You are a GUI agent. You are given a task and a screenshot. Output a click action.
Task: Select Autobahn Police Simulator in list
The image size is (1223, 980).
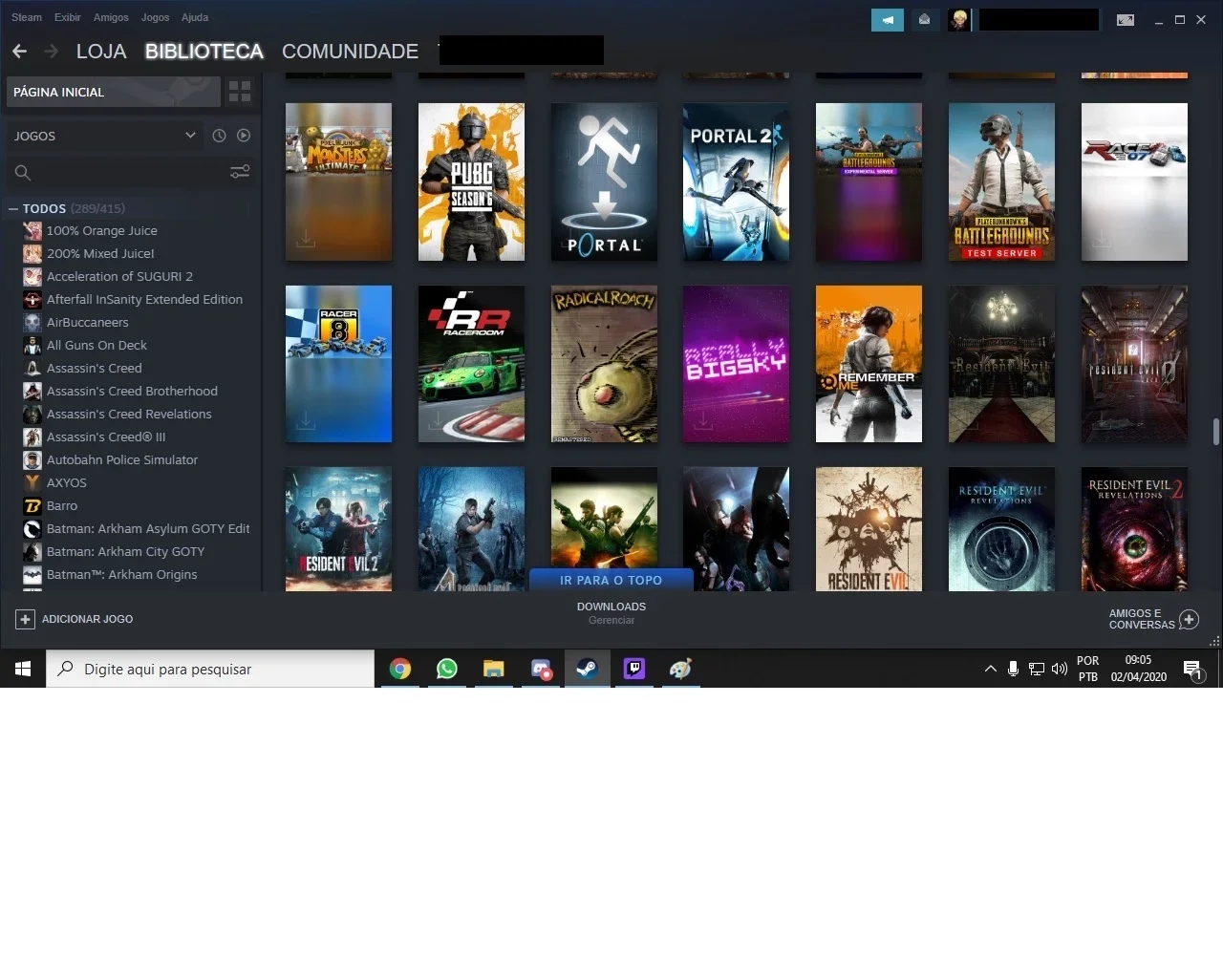122,459
